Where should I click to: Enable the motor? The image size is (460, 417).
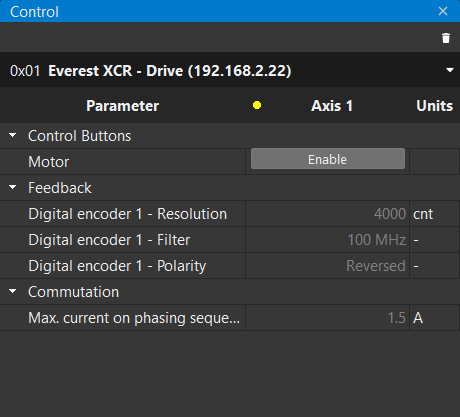pyautogui.click(x=328, y=159)
